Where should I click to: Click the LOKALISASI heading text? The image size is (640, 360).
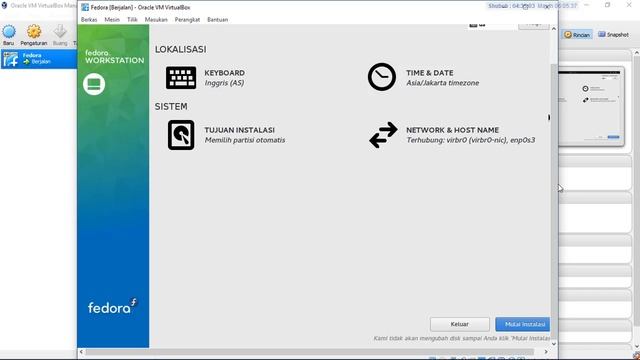click(x=180, y=49)
